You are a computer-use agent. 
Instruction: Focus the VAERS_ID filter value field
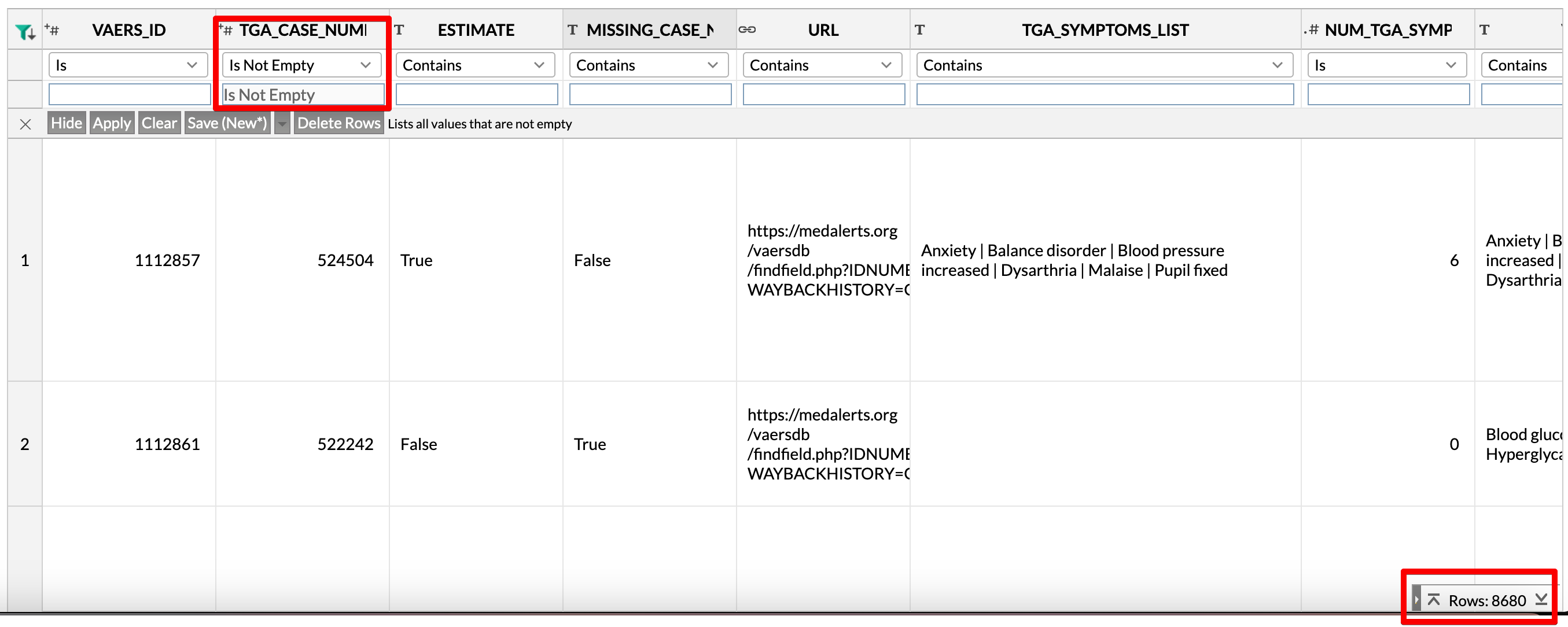click(130, 94)
